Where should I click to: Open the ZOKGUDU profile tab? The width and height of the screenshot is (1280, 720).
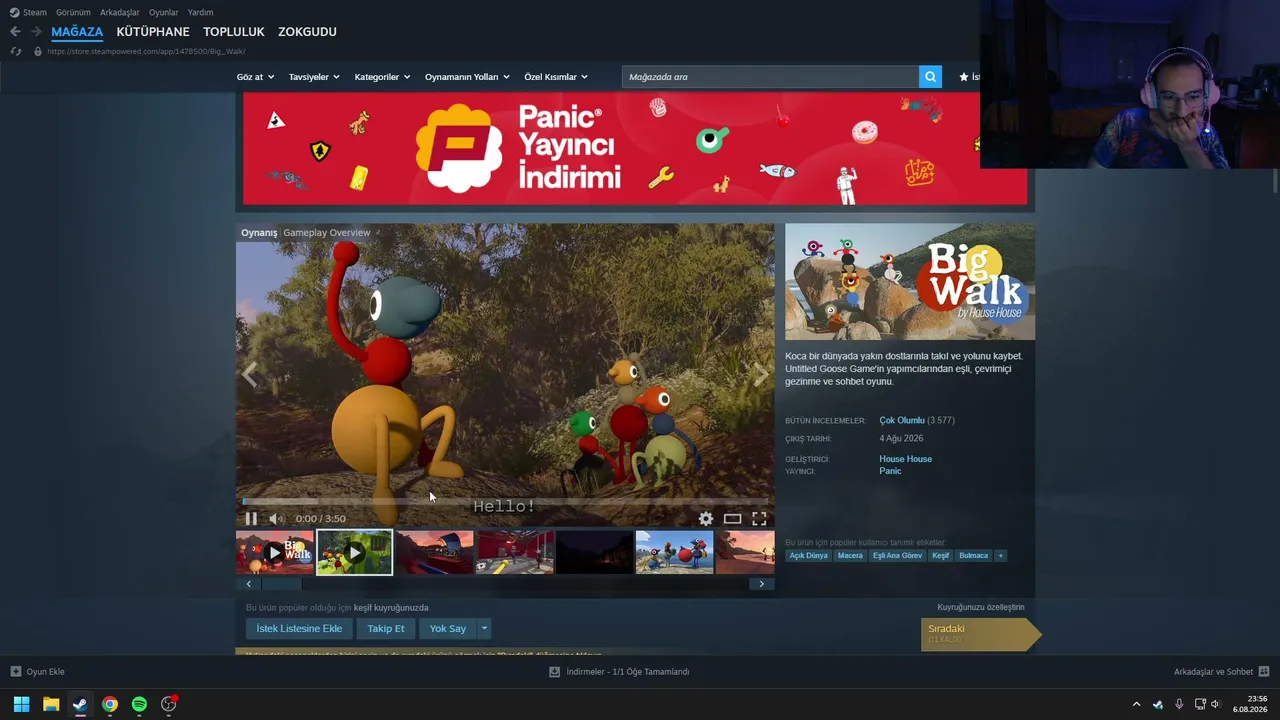tap(307, 32)
